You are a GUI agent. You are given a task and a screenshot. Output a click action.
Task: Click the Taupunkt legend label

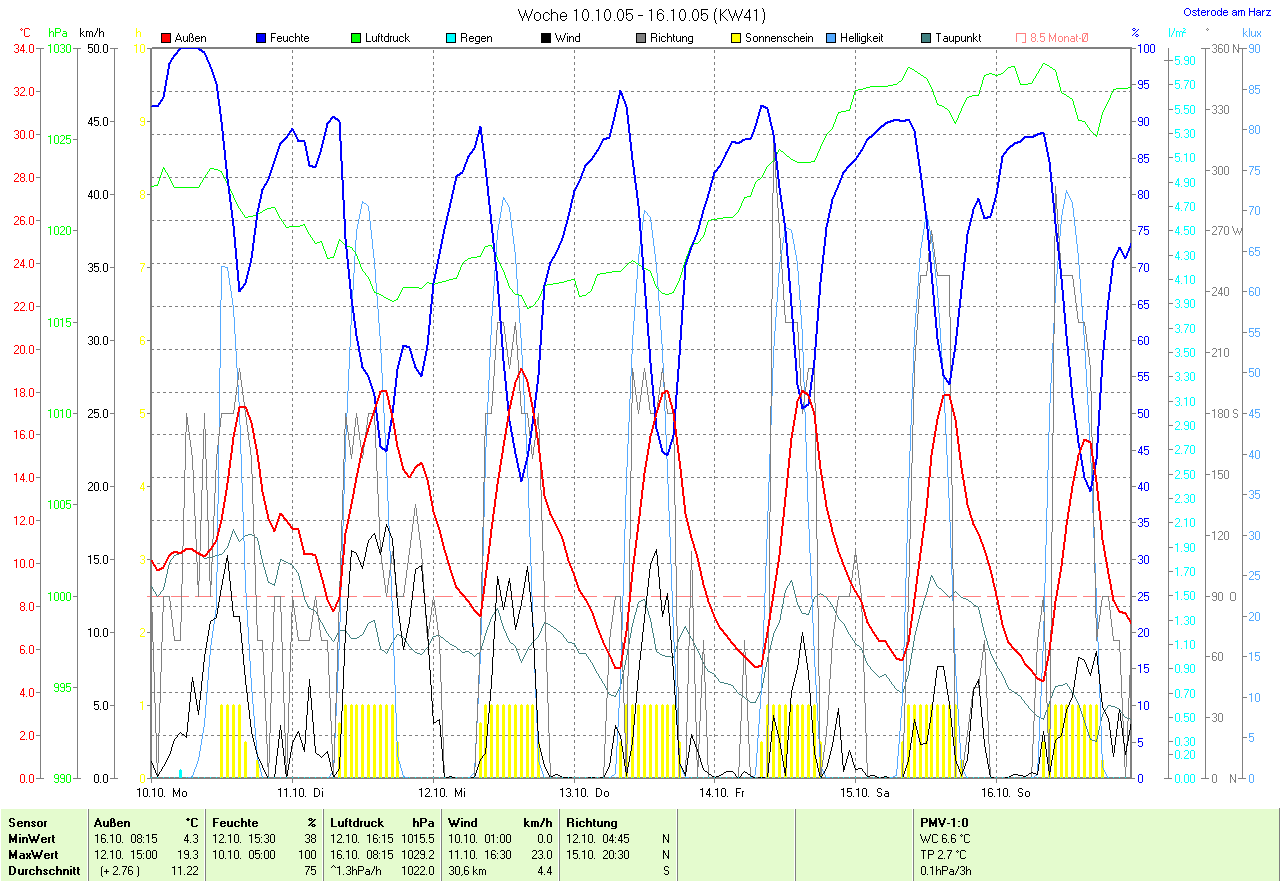(x=958, y=38)
